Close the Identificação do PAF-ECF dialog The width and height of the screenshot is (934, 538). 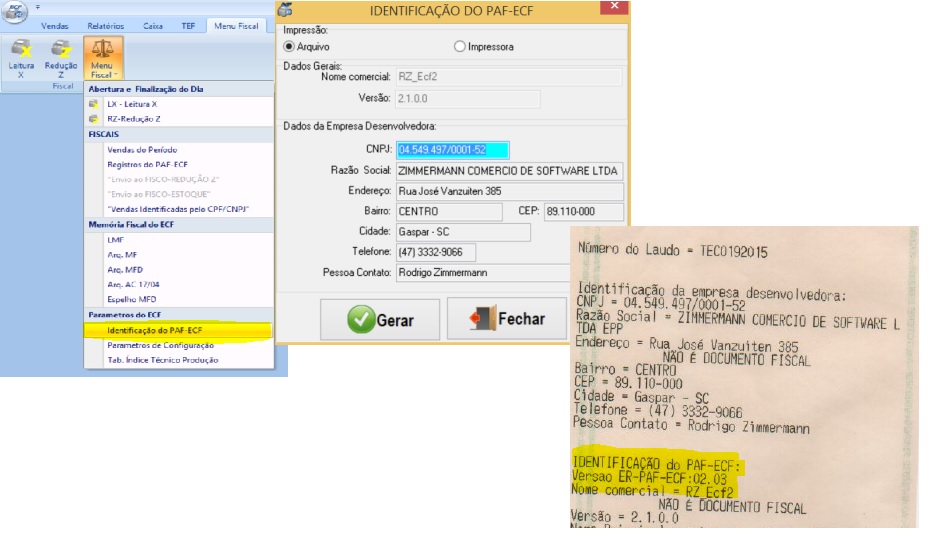tap(614, 8)
